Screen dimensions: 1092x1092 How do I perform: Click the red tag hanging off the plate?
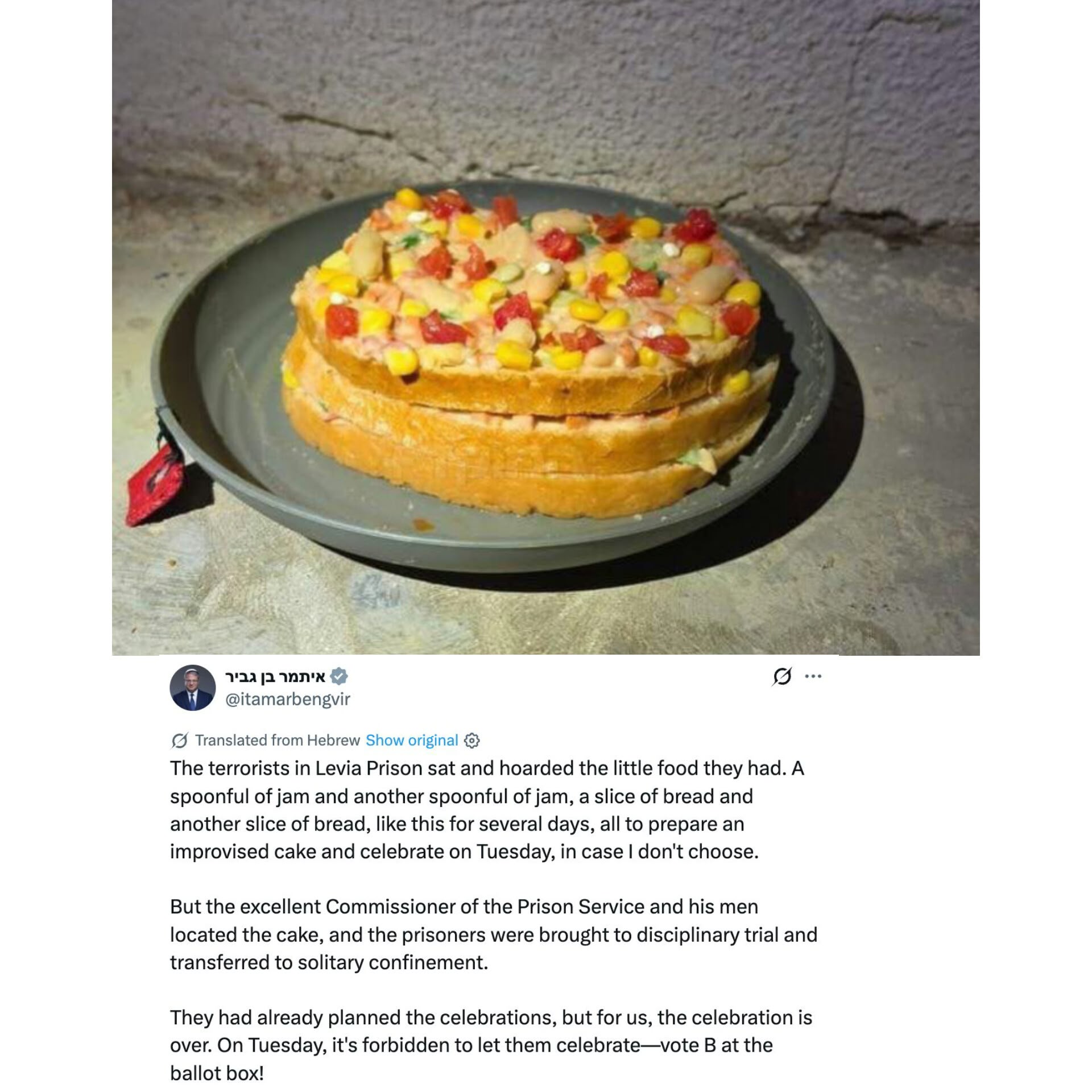click(155, 483)
